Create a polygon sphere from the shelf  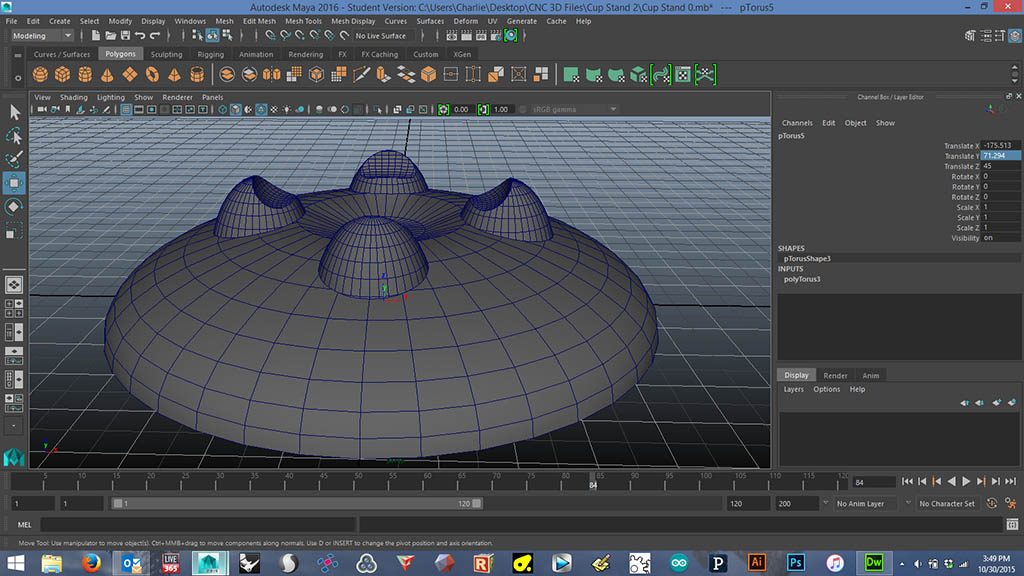[x=41, y=75]
